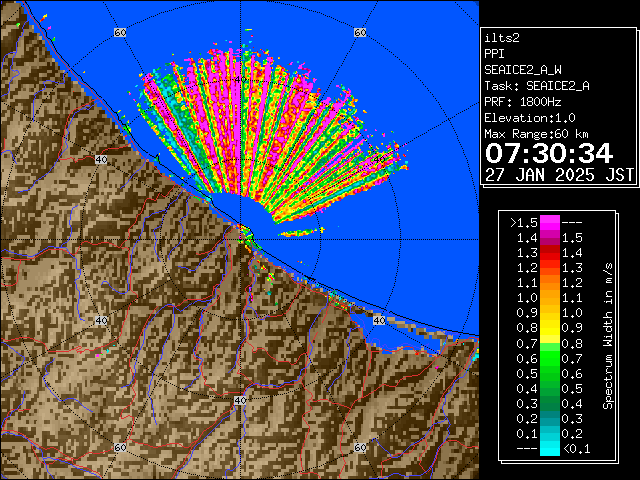640x480 pixels.
Task: Click the 60 km ring label southwest of radar
Action: tap(120, 448)
